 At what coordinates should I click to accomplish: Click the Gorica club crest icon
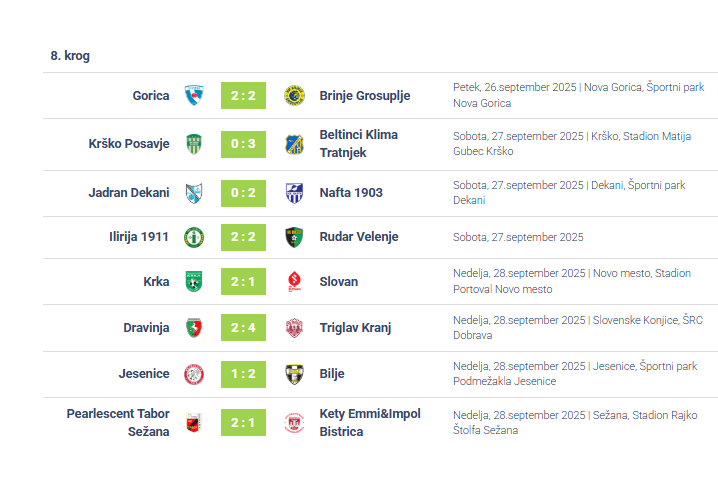coord(194,95)
